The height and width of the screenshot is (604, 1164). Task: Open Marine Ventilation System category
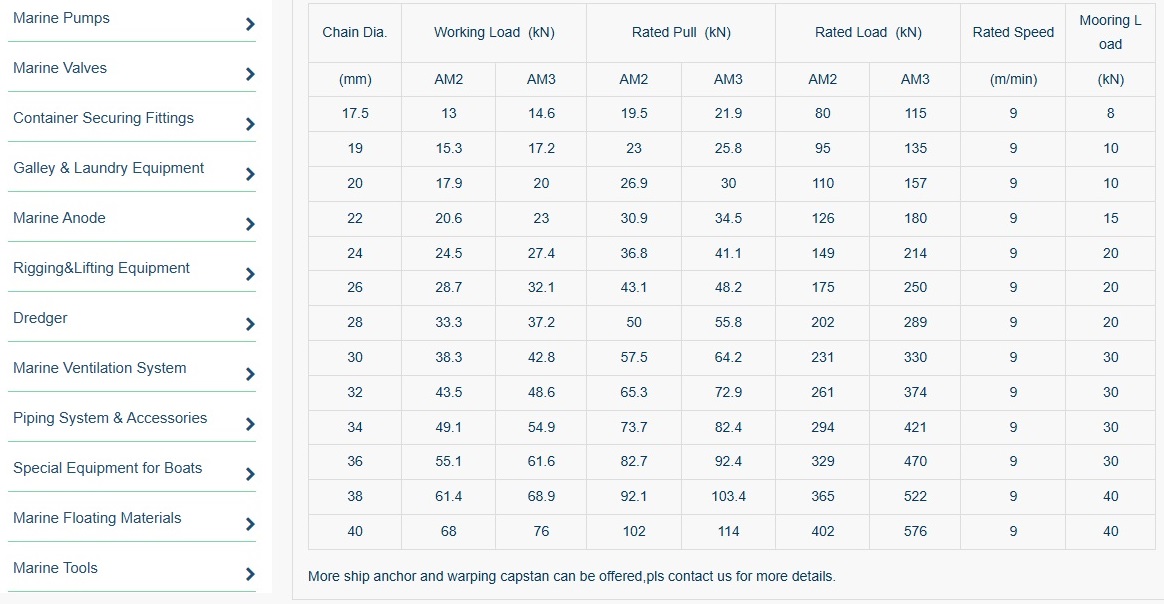point(100,368)
